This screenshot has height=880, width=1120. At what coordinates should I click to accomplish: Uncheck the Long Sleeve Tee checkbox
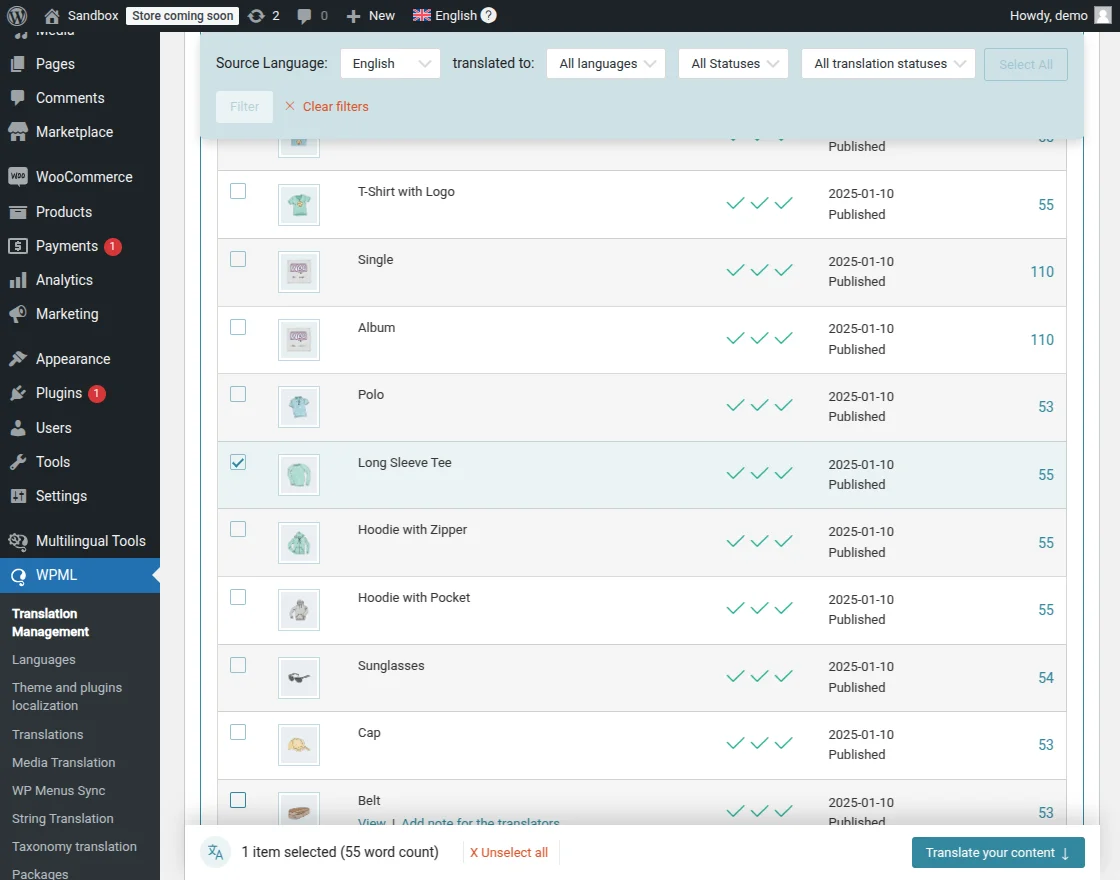238,462
